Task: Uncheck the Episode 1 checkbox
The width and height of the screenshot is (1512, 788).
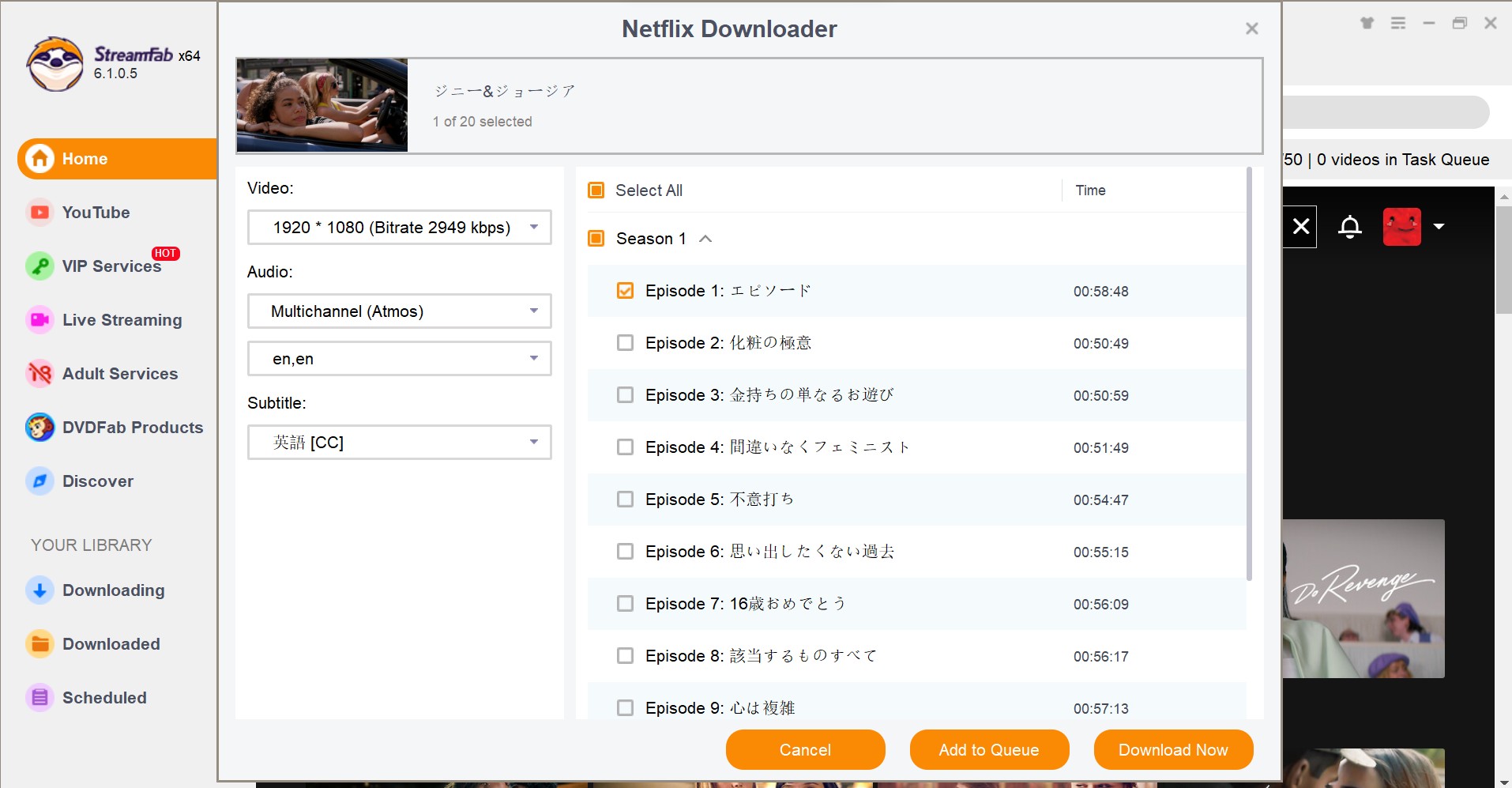Action: pyautogui.click(x=625, y=291)
